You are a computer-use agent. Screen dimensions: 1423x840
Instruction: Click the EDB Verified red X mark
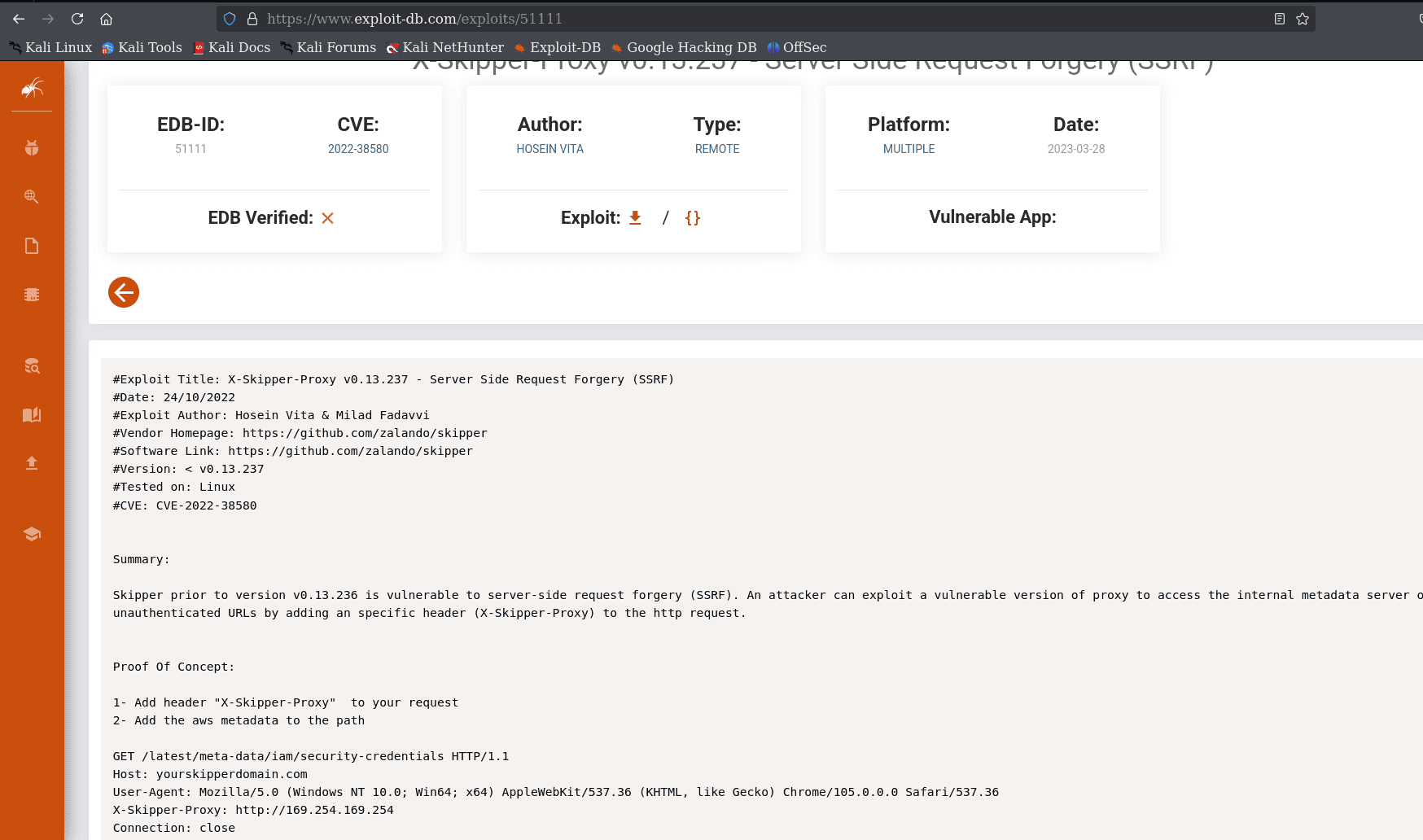pos(328,218)
